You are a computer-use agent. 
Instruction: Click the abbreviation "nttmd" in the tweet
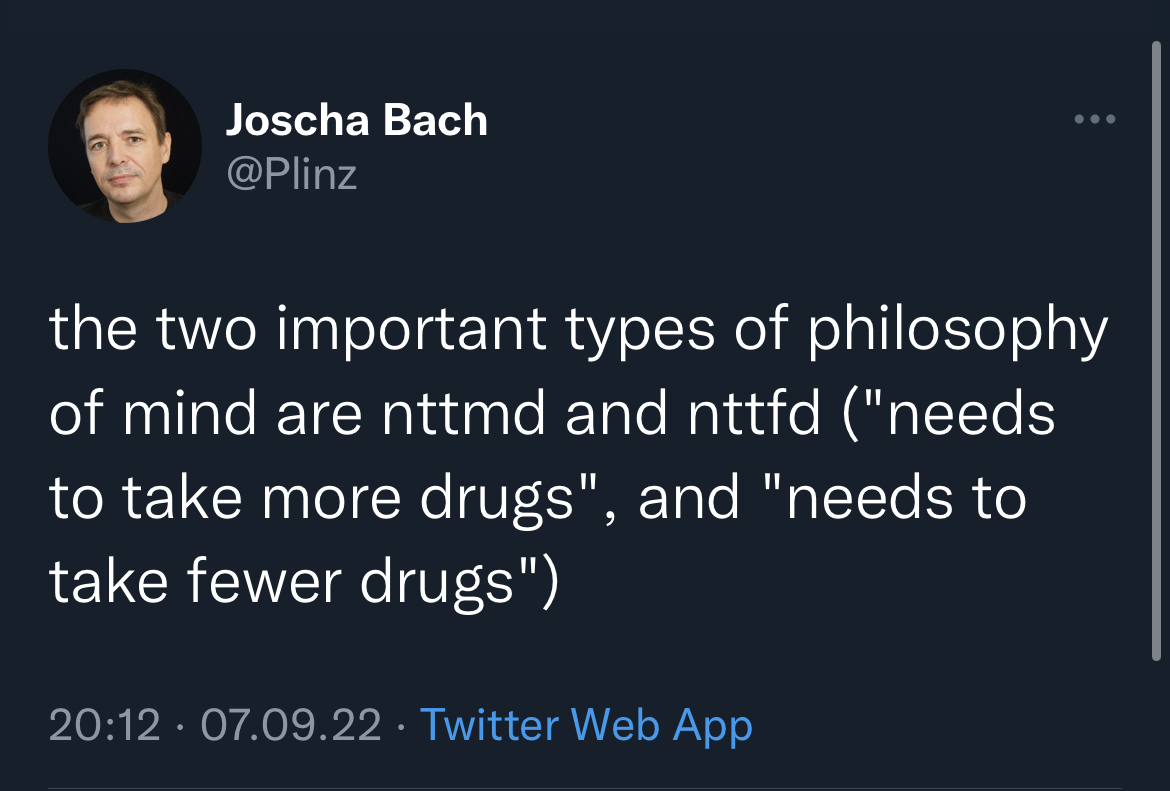tap(464, 414)
